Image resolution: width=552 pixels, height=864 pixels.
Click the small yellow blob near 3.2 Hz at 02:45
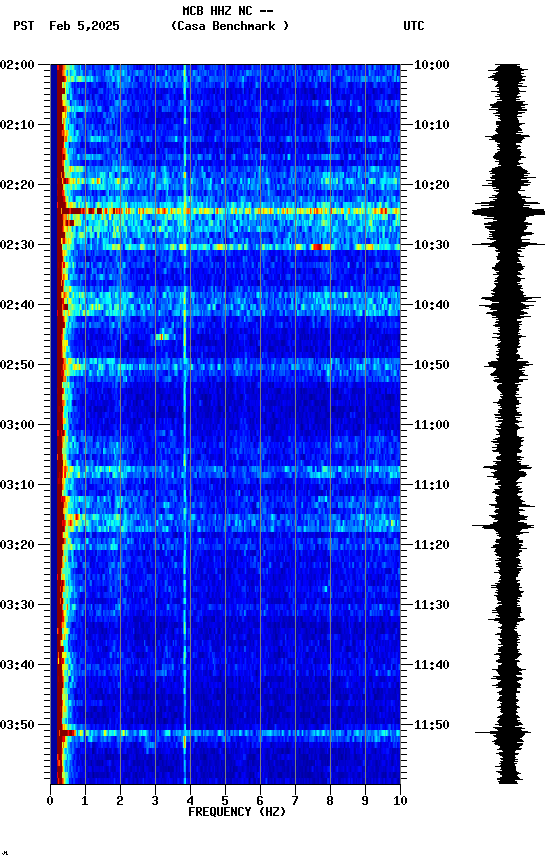pos(163,336)
